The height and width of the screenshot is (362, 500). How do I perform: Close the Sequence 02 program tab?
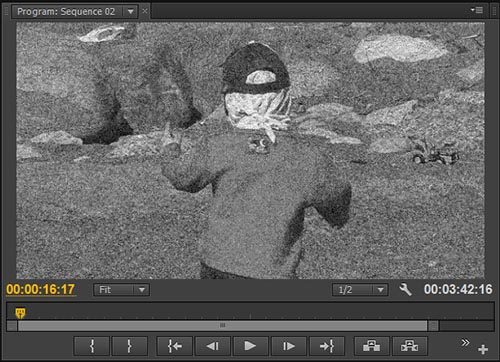coord(145,11)
